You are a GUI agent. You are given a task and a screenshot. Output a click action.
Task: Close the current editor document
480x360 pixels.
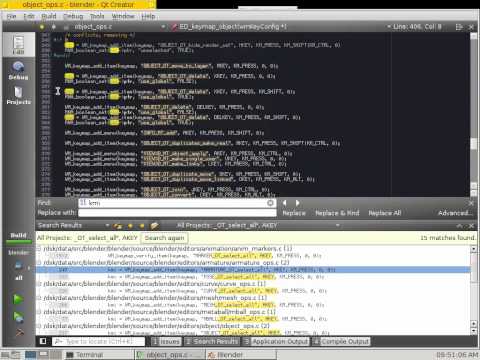471,27
